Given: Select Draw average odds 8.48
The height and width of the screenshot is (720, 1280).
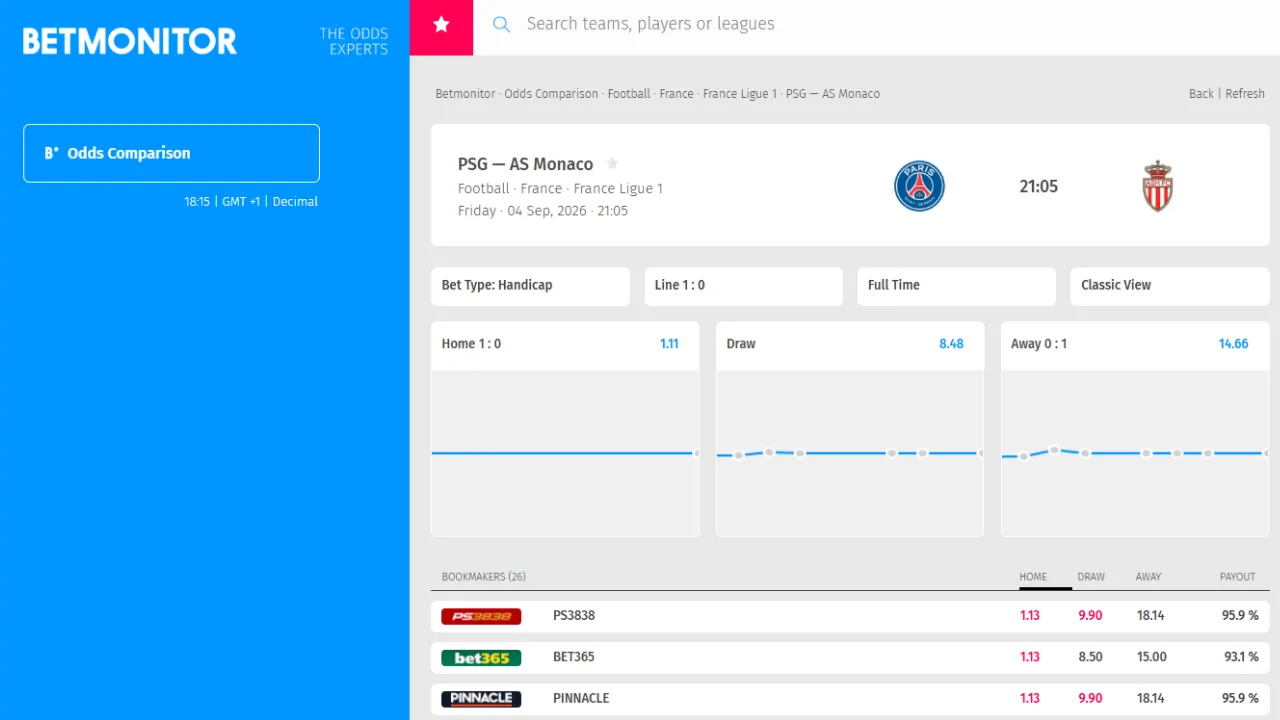Looking at the screenshot, I should pos(951,343).
